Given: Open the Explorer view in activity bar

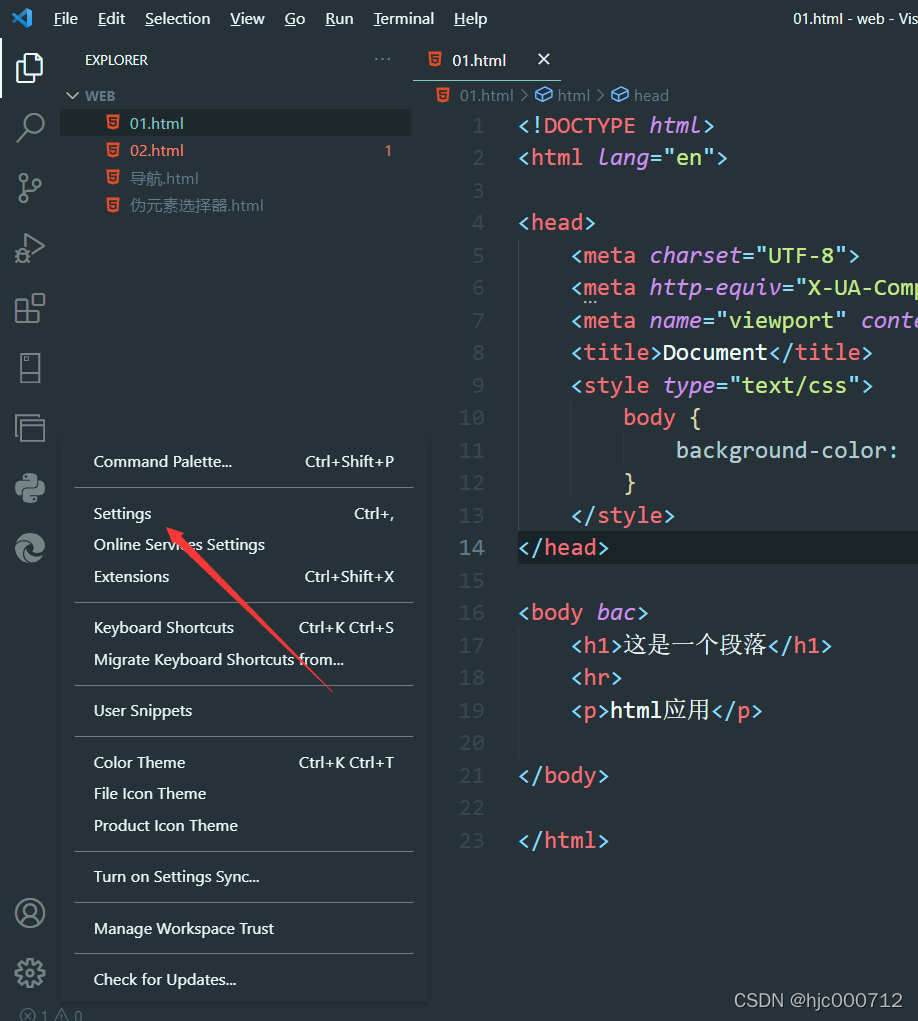Looking at the screenshot, I should 29,68.
